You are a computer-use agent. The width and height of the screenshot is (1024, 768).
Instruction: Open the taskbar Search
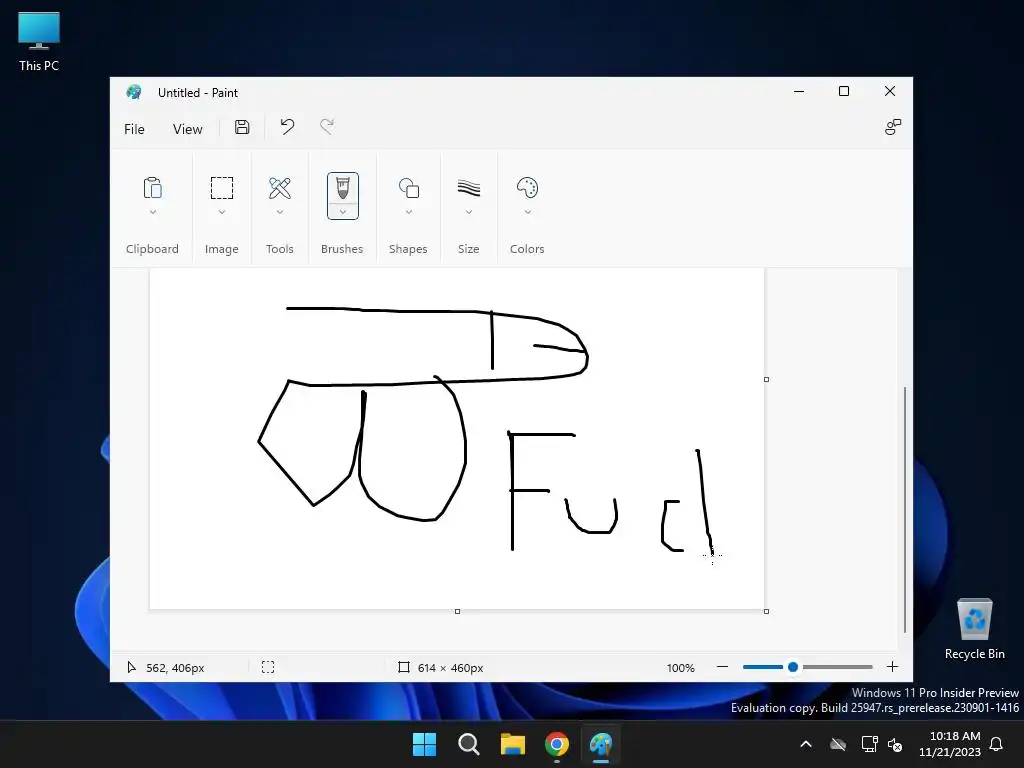click(468, 744)
